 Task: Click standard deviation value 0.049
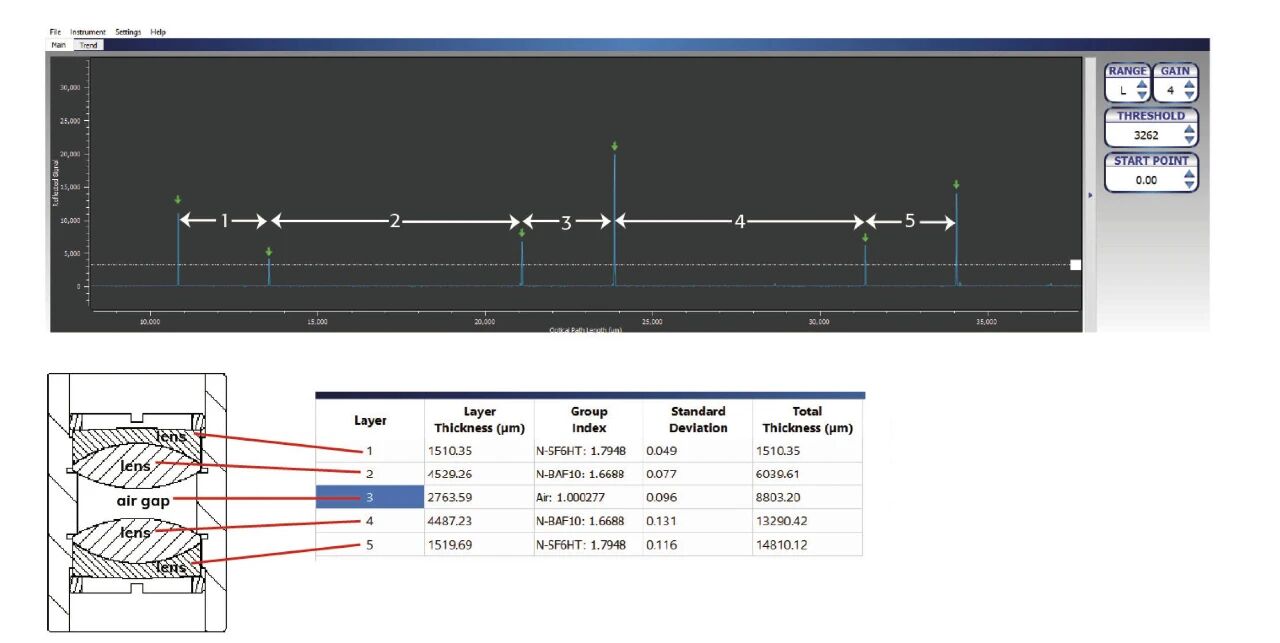click(x=660, y=451)
